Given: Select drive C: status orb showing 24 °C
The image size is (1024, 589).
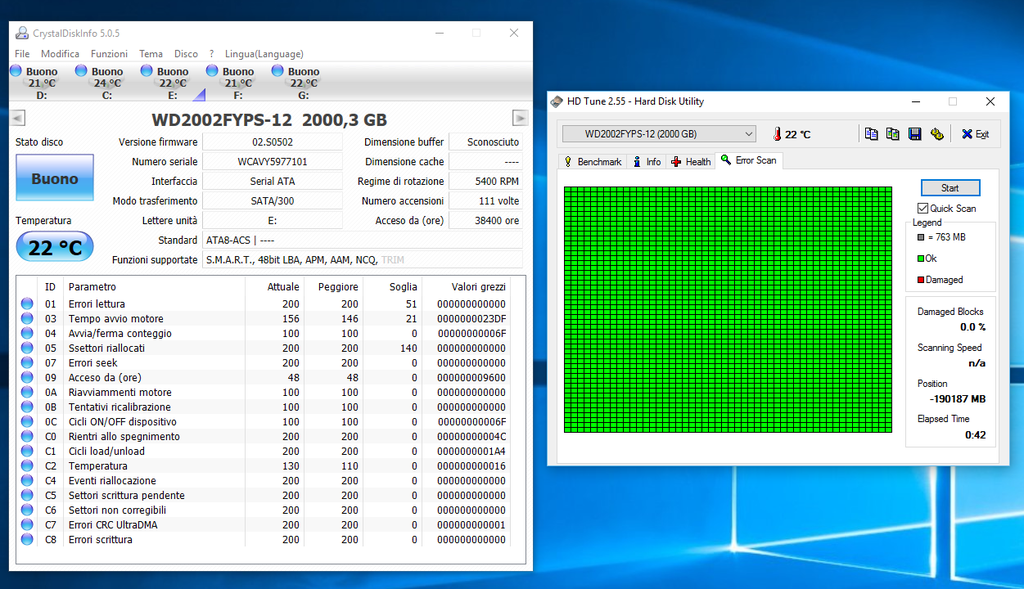Looking at the screenshot, I should (81, 71).
